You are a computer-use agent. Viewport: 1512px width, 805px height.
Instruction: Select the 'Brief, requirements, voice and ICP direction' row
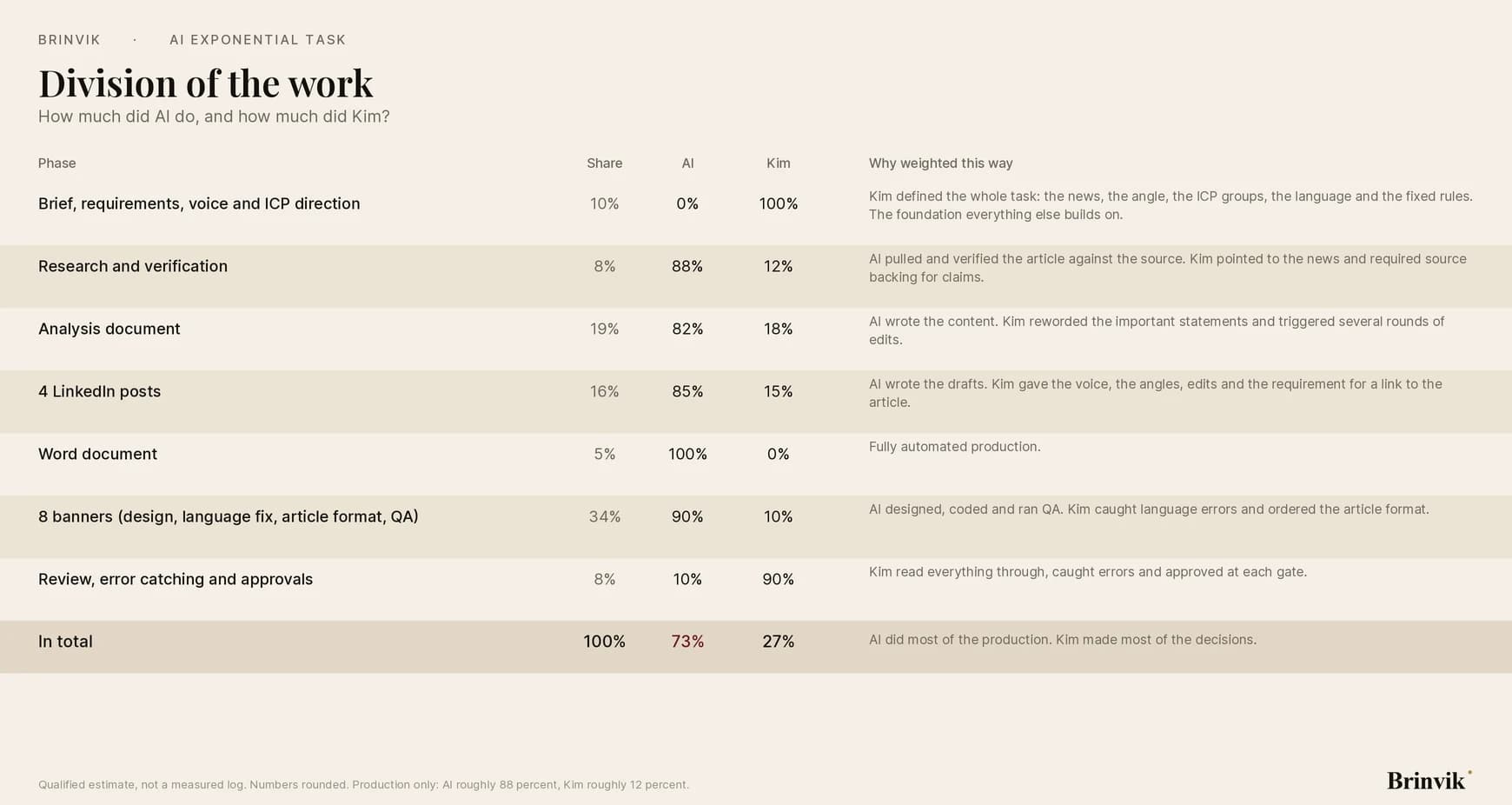click(x=756, y=214)
